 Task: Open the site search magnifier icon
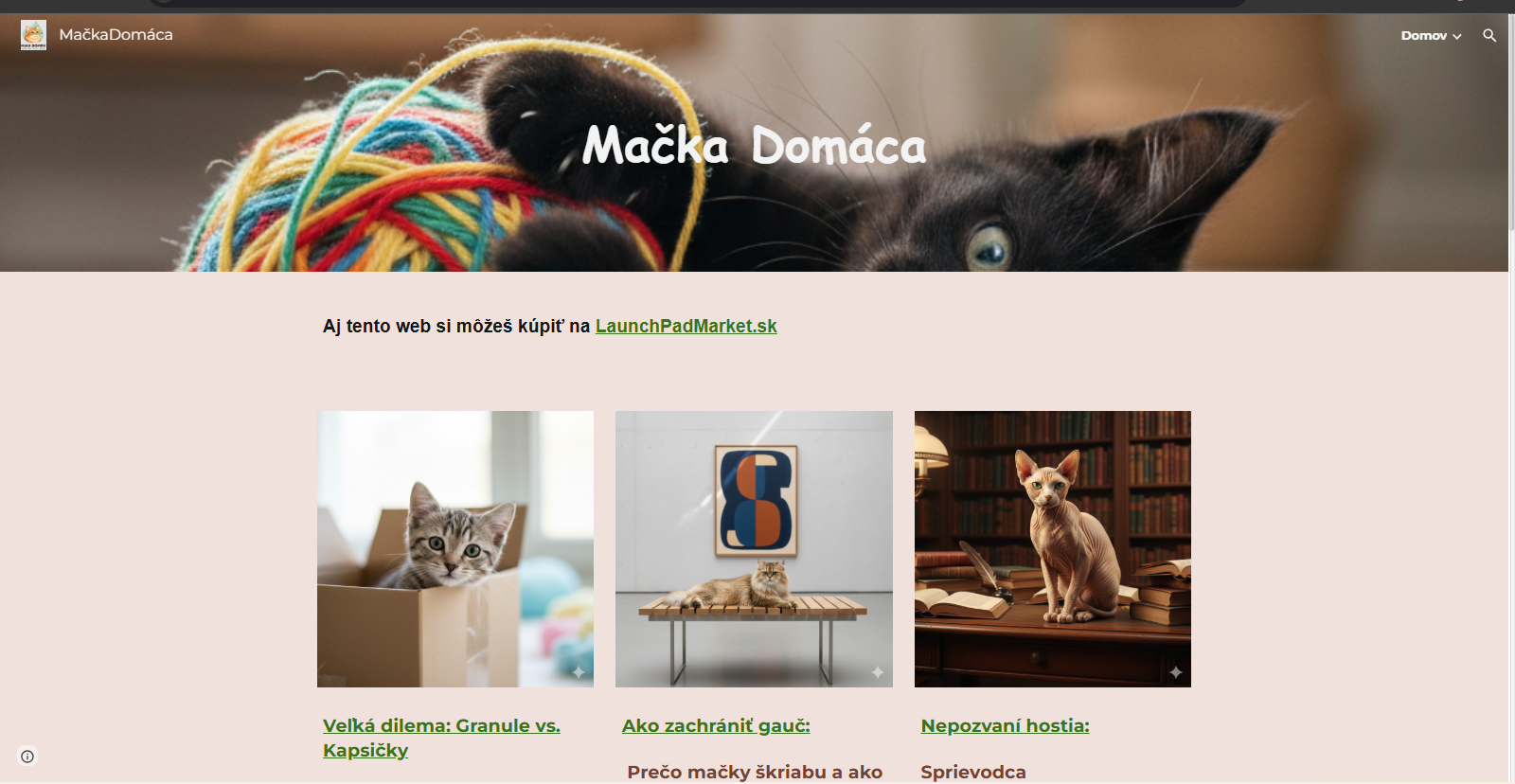[1489, 35]
